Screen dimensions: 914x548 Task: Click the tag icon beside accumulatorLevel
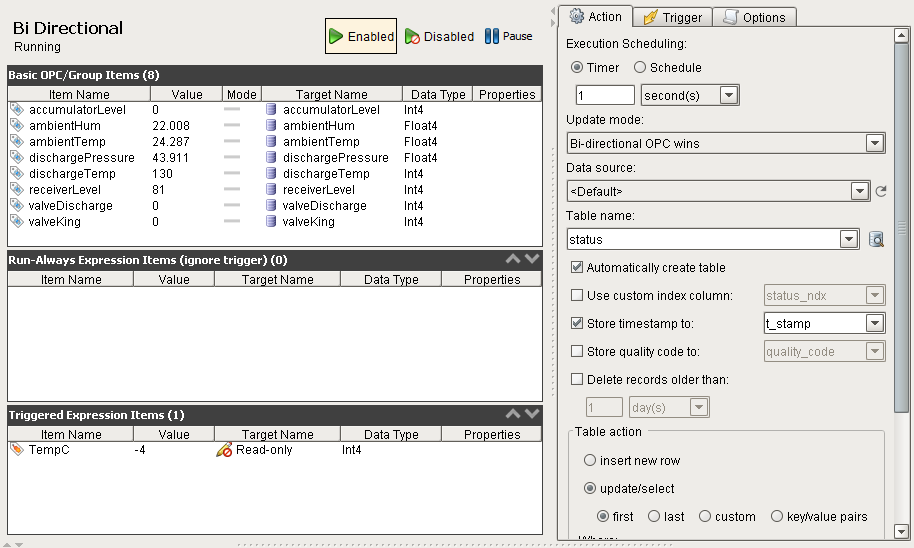point(16,110)
